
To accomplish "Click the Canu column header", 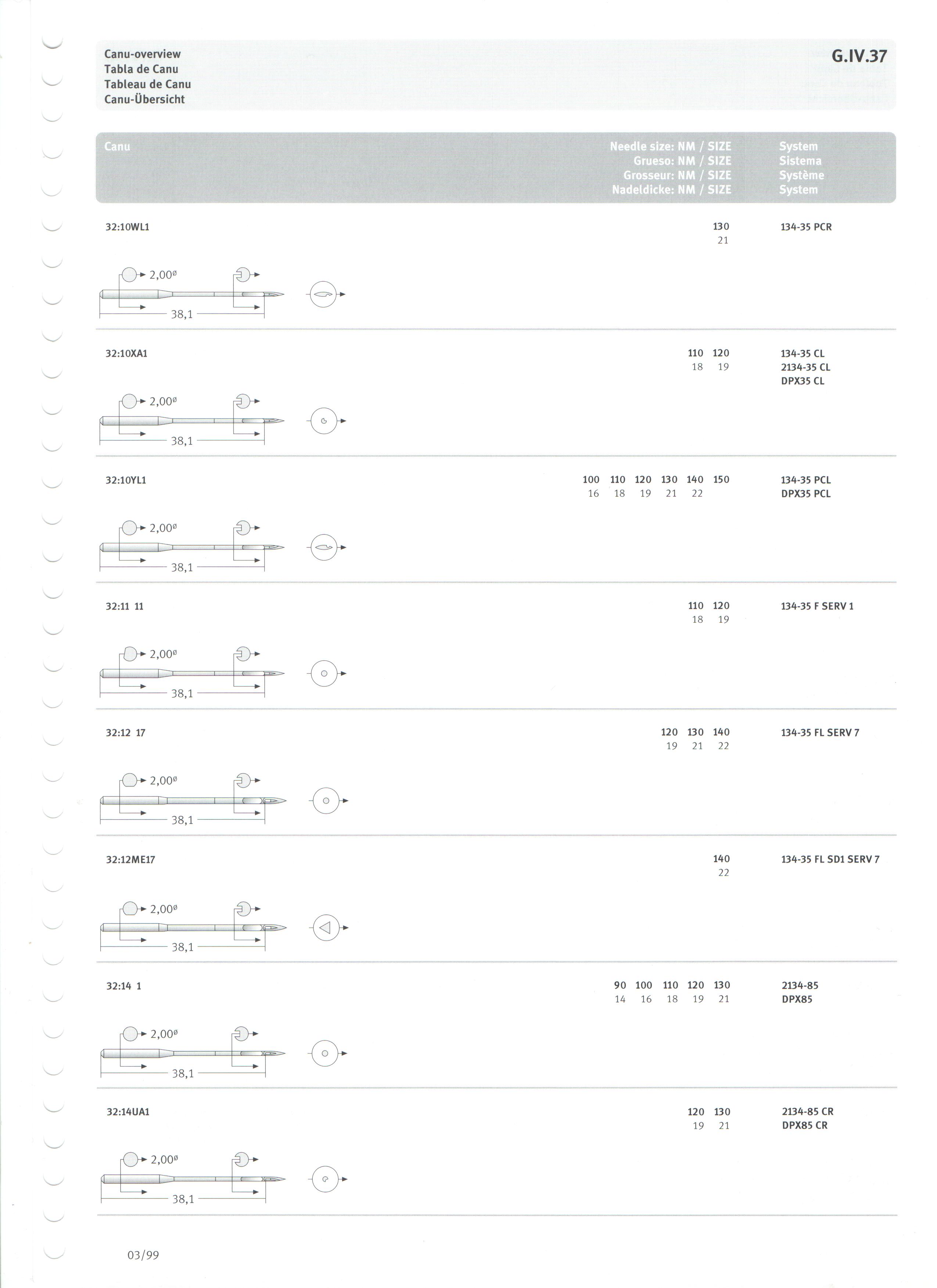I will [x=117, y=147].
